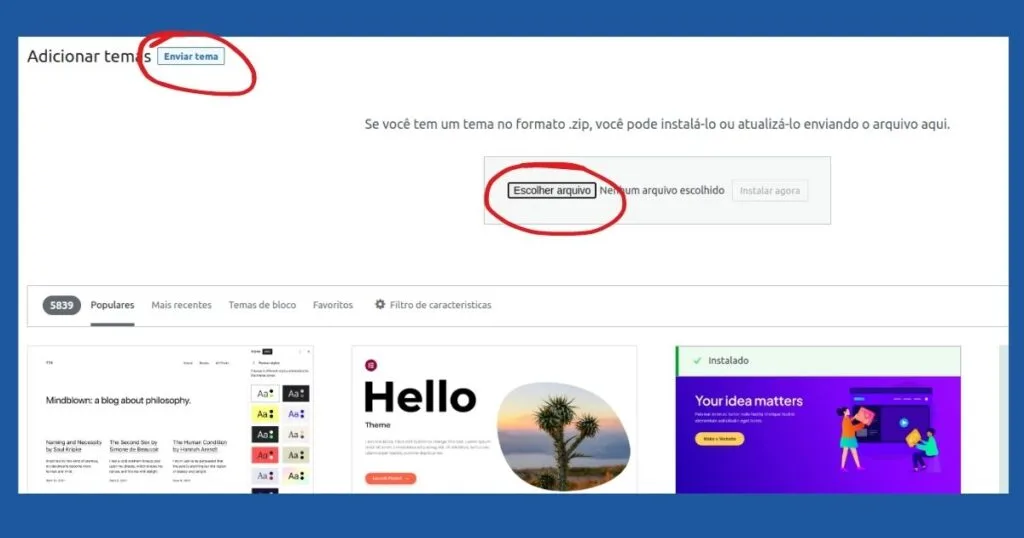Click the Nenhum arquivo escolhido label
1024x538 pixels.
pyautogui.click(x=662, y=191)
